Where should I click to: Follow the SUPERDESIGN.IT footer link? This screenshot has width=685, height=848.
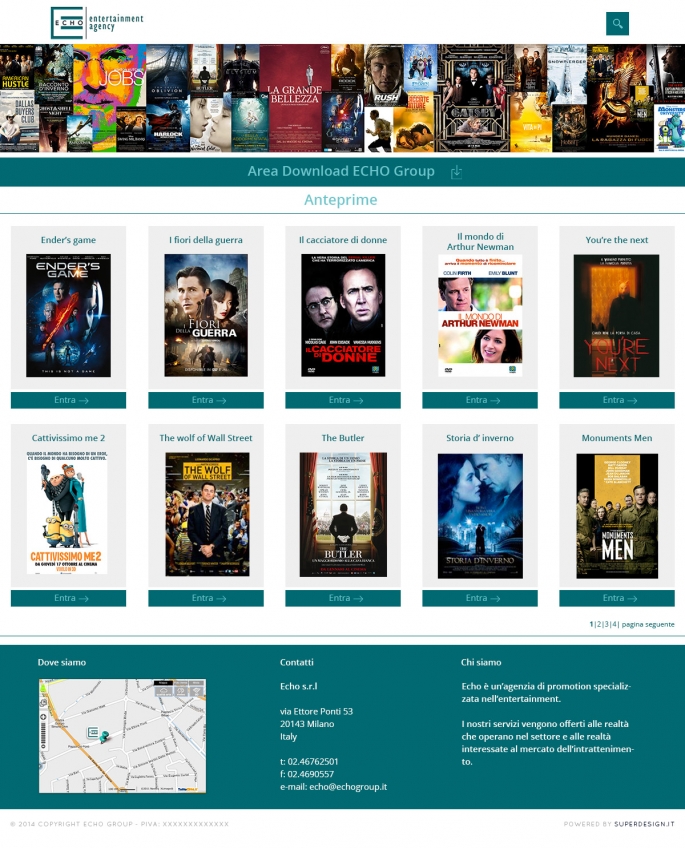644,824
